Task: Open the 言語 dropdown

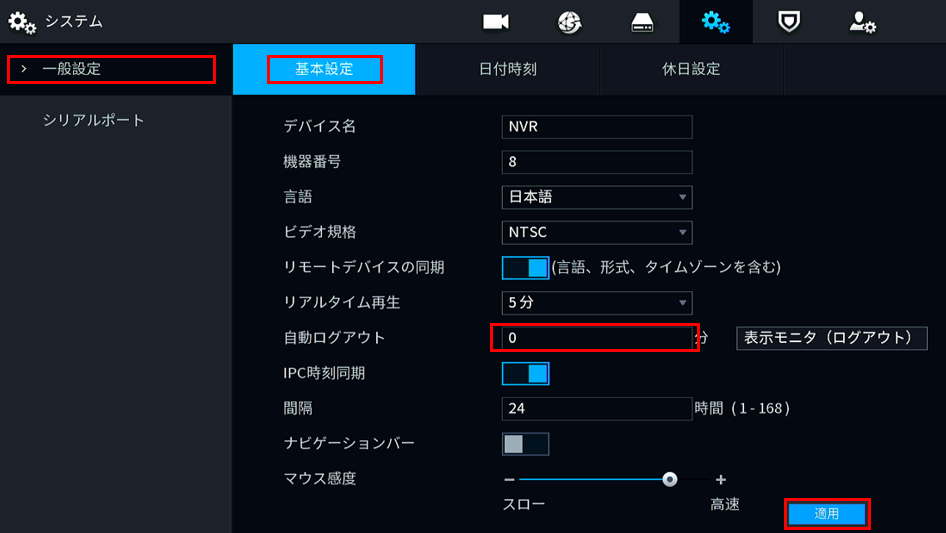Action: pyautogui.click(x=597, y=197)
